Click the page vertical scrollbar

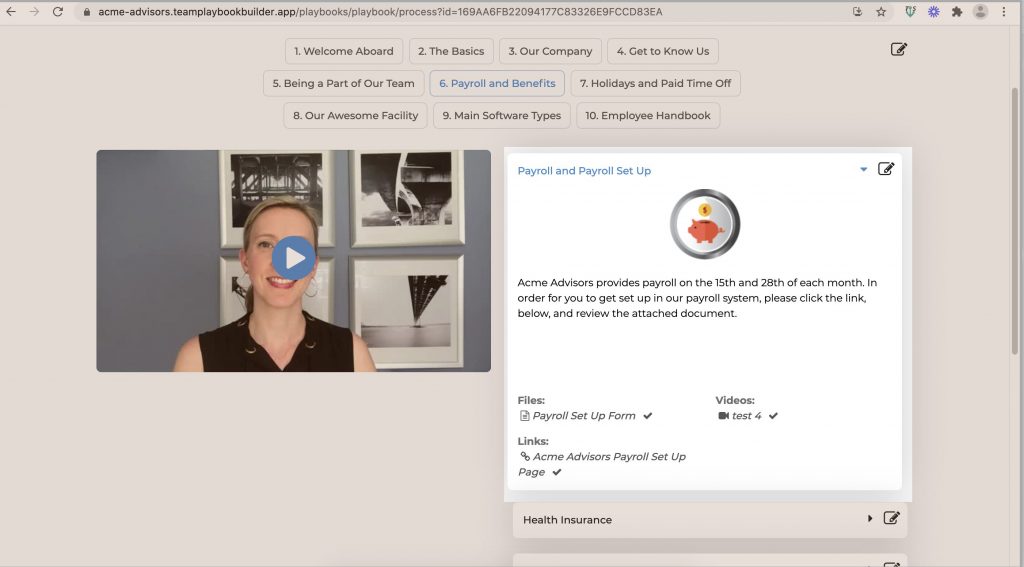(x=1015, y=221)
